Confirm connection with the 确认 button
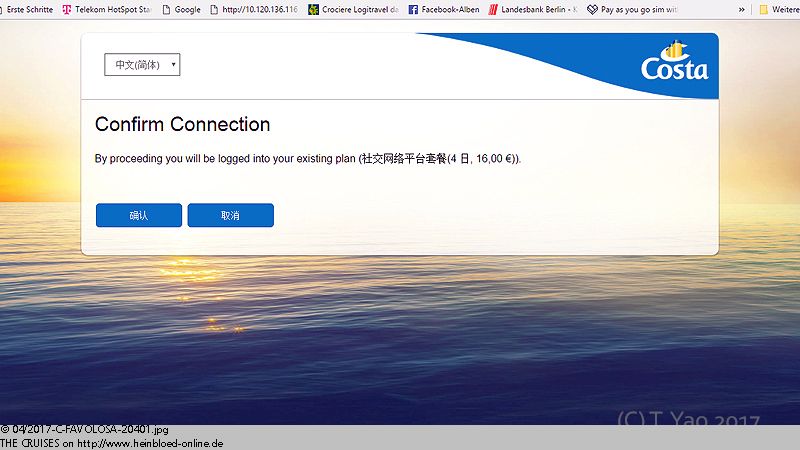This screenshot has width=800, height=450. [139, 215]
